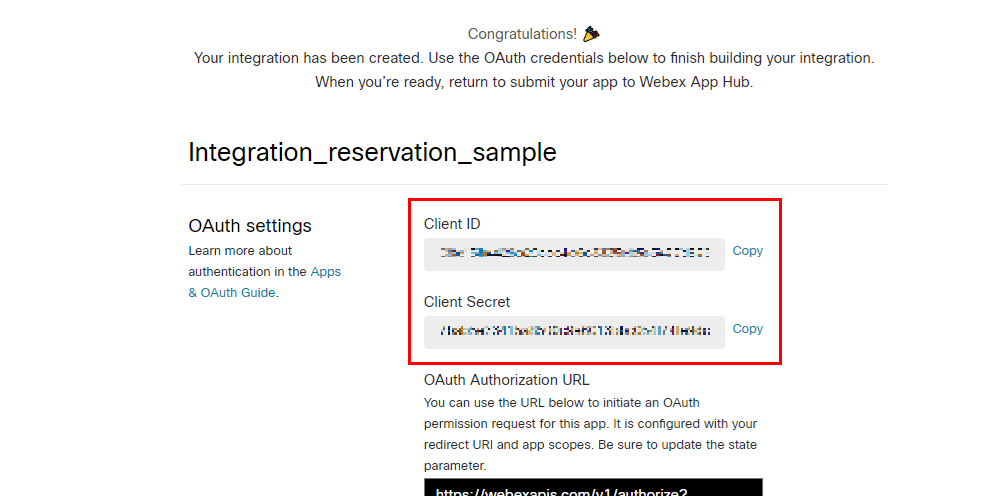Screen dimensions: 981x496
Task: Click the OAuth permission request description paragraph
Action: point(590,423)
